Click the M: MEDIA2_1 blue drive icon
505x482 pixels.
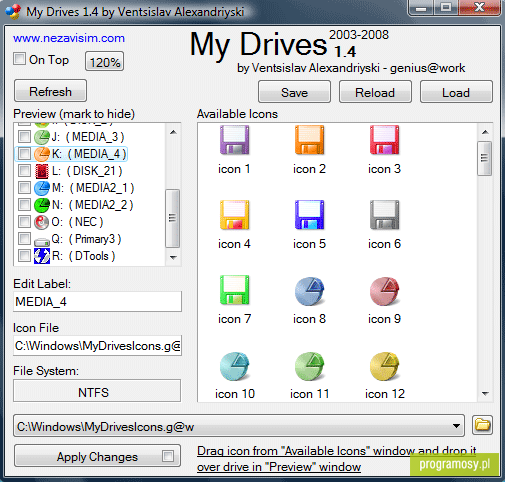coord(42,188)
